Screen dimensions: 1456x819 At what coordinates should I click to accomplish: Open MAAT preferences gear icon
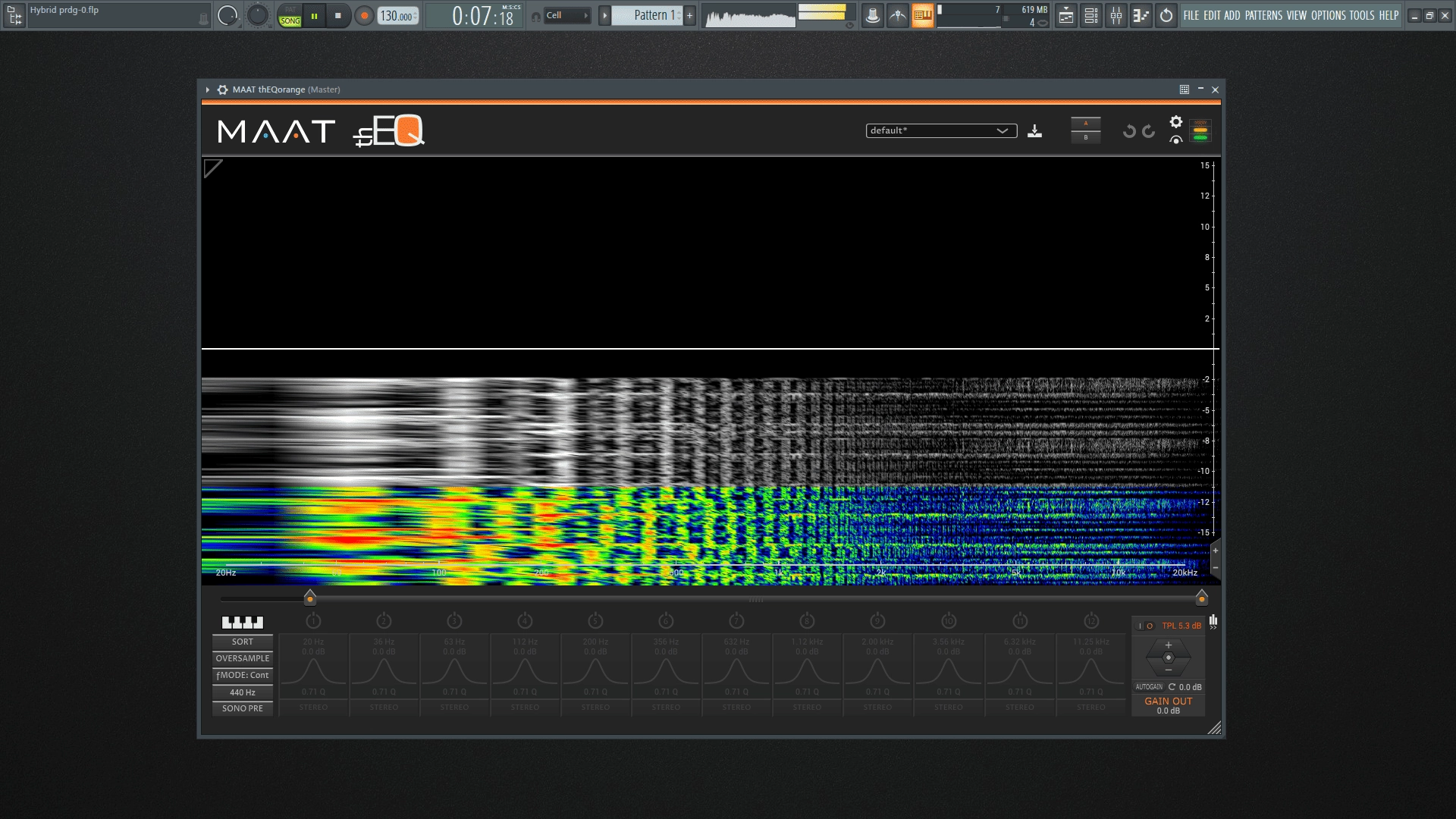click(x=1175, y=121)
